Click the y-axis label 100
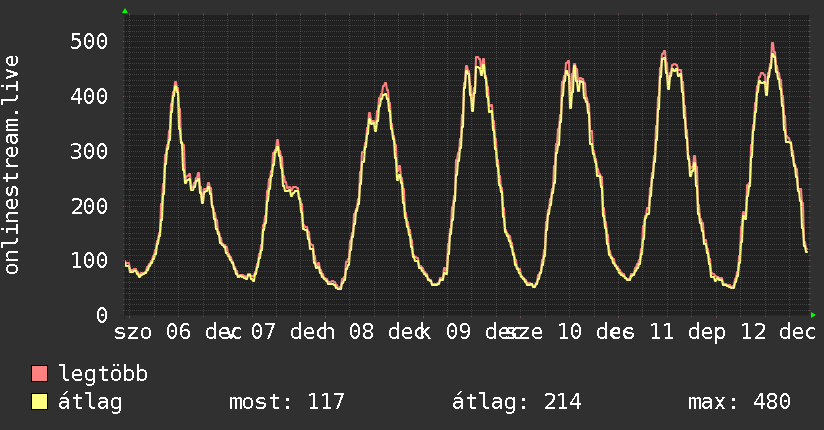Image resolution: width=824 pixels, height=430 pixels. click(x=89, y=261)
